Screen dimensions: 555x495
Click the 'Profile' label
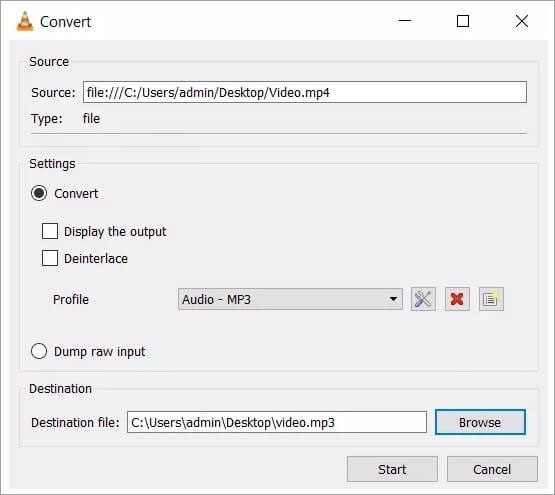(71, 299)
